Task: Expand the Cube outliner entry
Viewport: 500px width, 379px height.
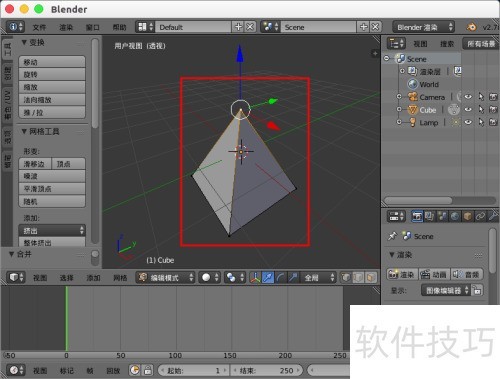Action: point(399,109)
